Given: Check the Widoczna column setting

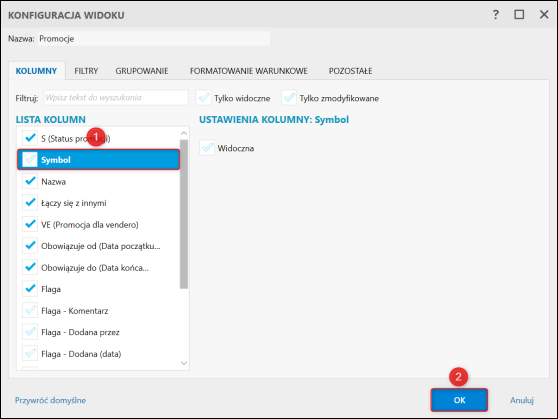Looking at the screenshot, I should [207, 148].
